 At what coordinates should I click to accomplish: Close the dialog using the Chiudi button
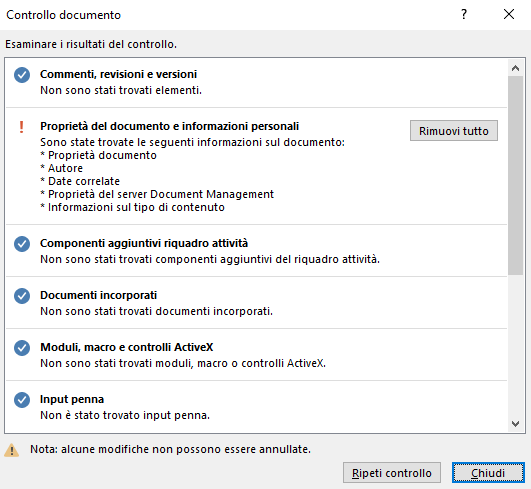(x=488, y=473)
